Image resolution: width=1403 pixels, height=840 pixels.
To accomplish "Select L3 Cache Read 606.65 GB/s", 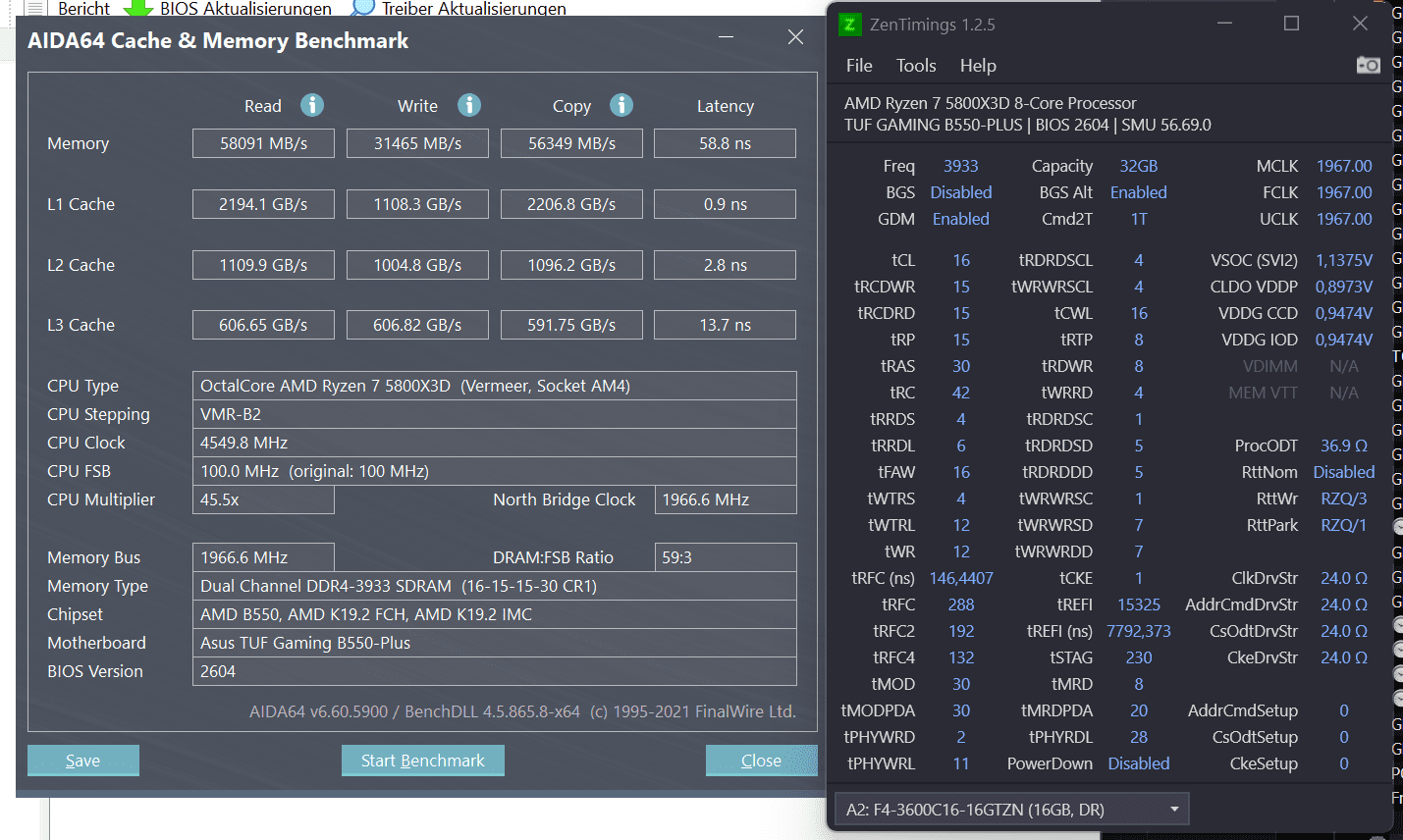I will (263, 325).
